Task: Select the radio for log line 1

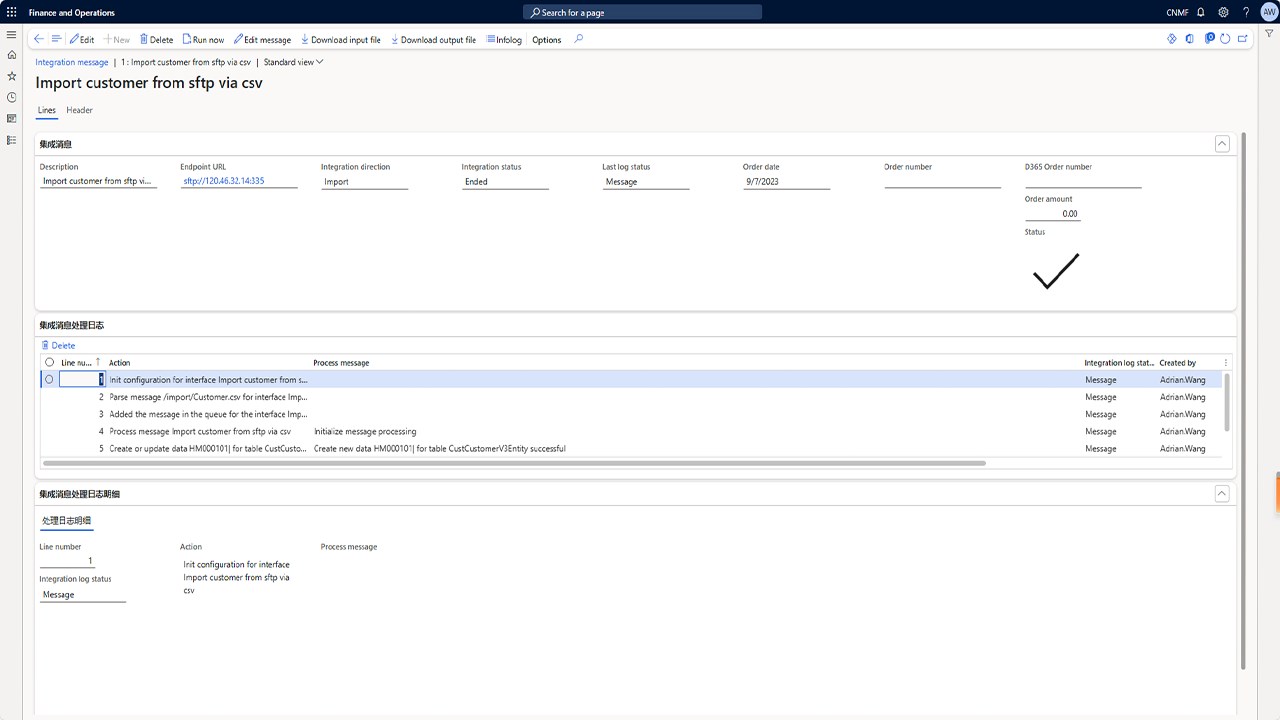Action: pyautogui.click(x=49, y=379)
